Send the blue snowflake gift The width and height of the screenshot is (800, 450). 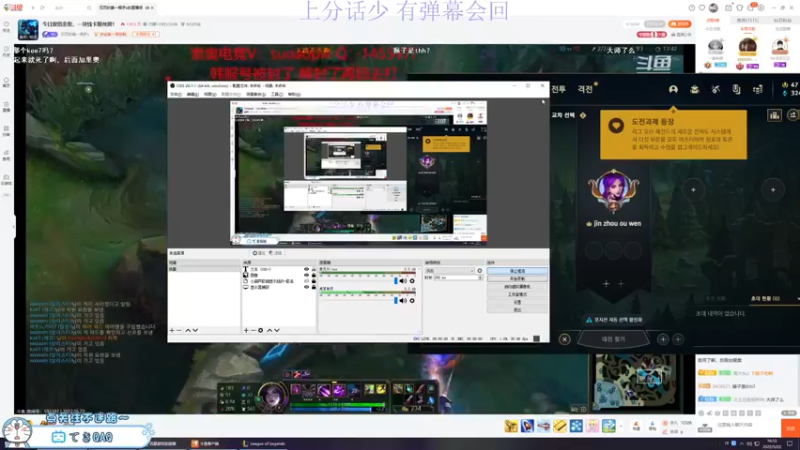coord(576,426)
